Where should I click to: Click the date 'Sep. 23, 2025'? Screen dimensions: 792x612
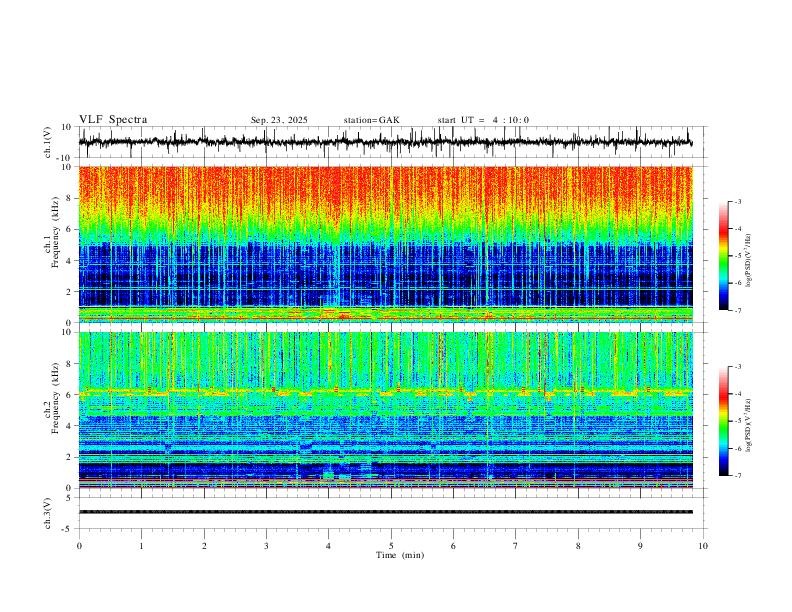279,120
